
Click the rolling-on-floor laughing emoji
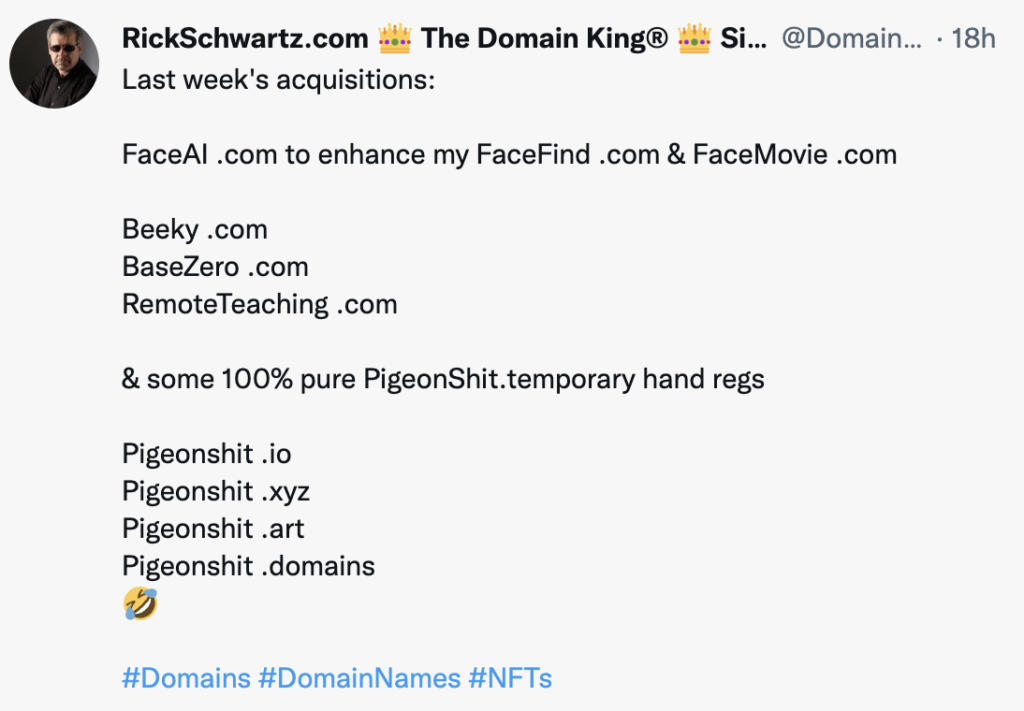(x=140, y=604)
